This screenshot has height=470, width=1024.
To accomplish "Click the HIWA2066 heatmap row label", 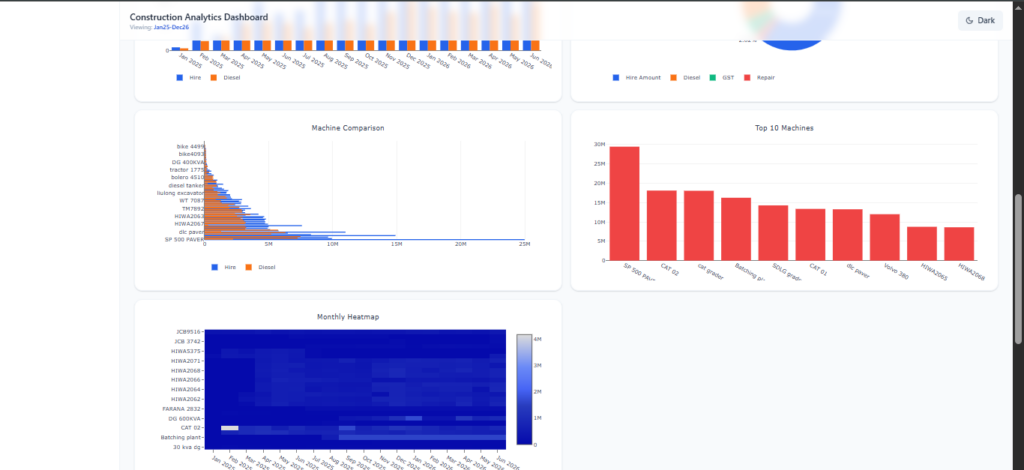I will coord(186,379).
